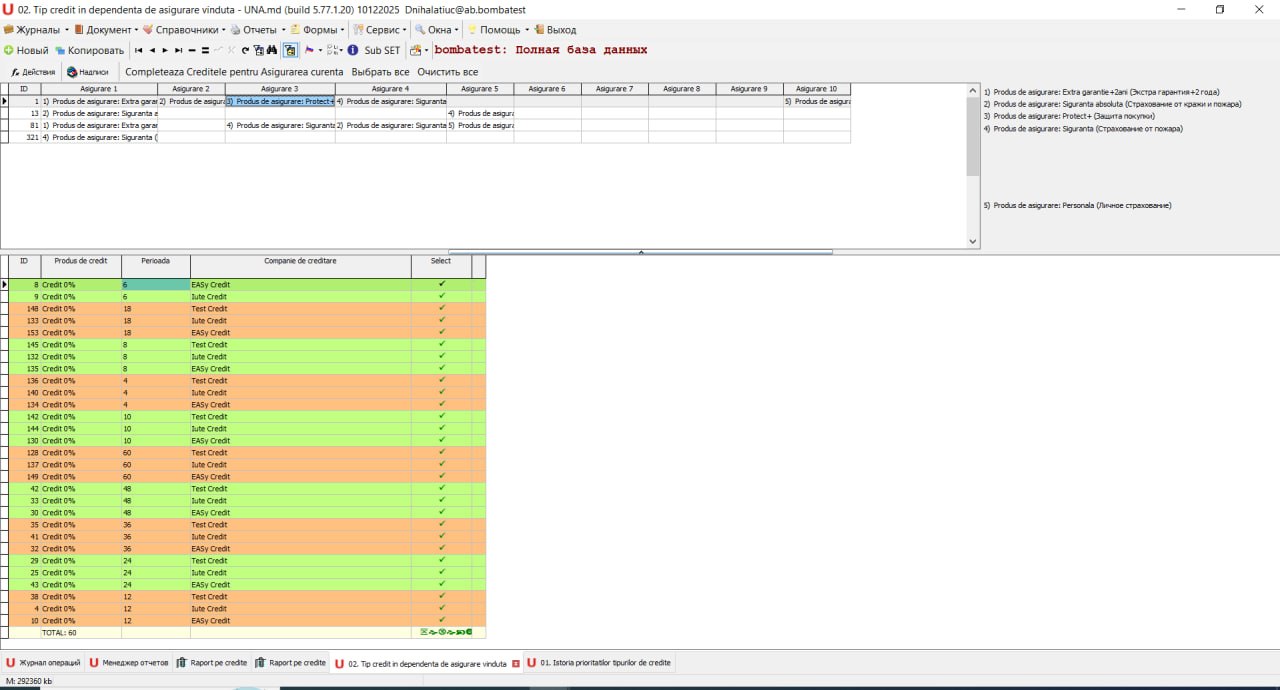
Task: Toggle Select checkmark for ID 145 row
Action: pos(441,344)
